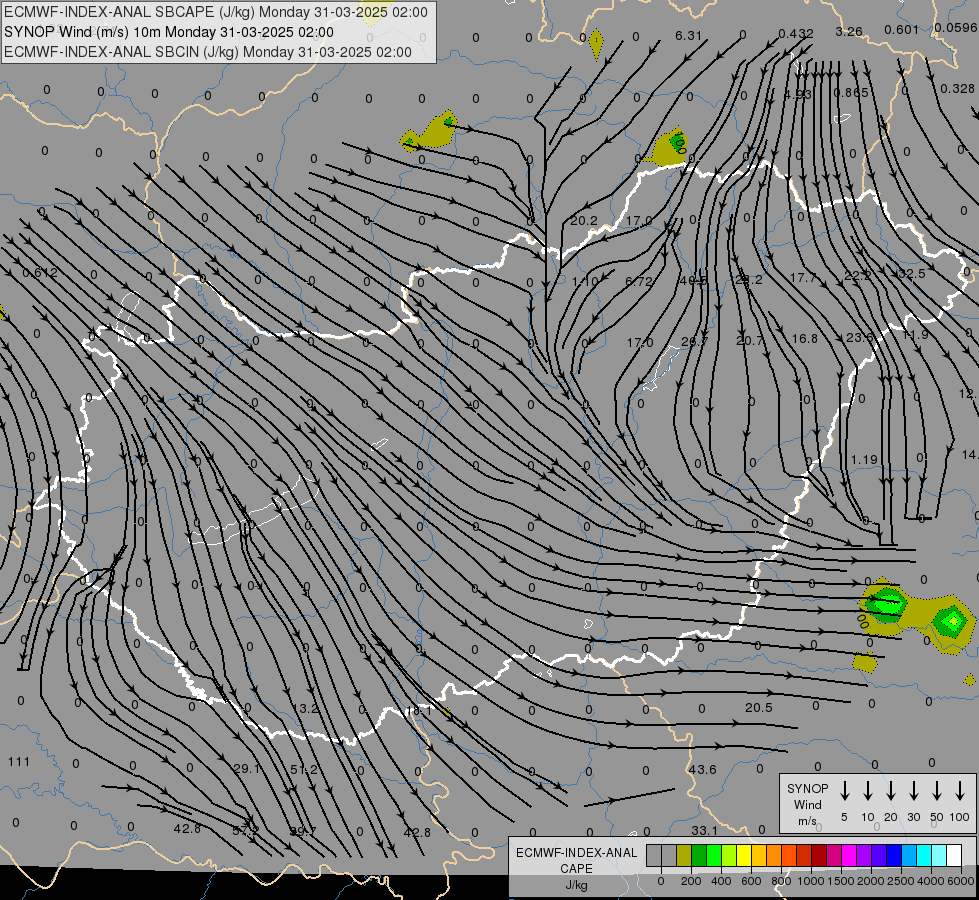The width and height of the screenshot is (979, 900).
Task: Click the 111 value on the map
Action: [x=18, y=761]
